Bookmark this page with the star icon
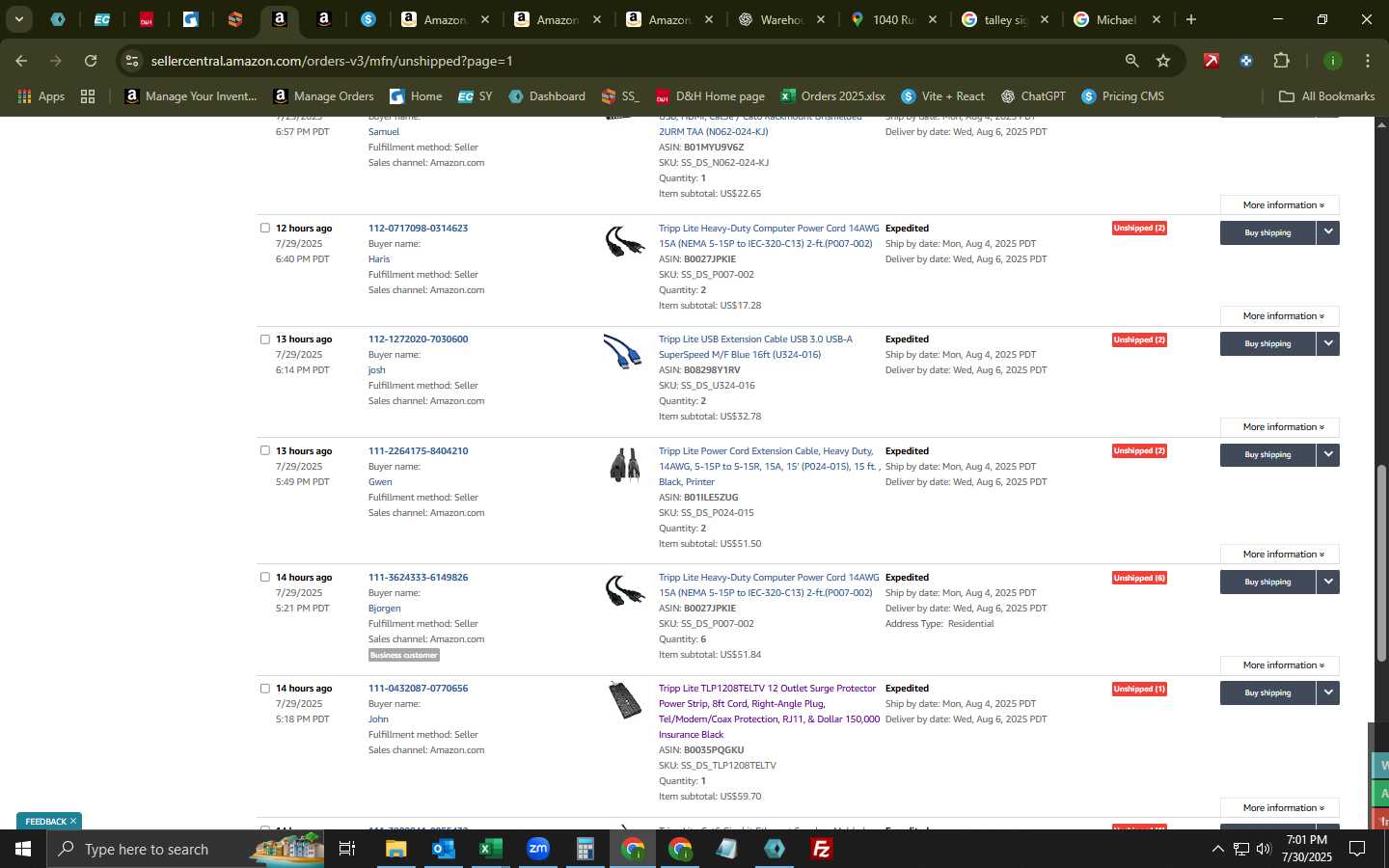 click(x=1163, y=61)
